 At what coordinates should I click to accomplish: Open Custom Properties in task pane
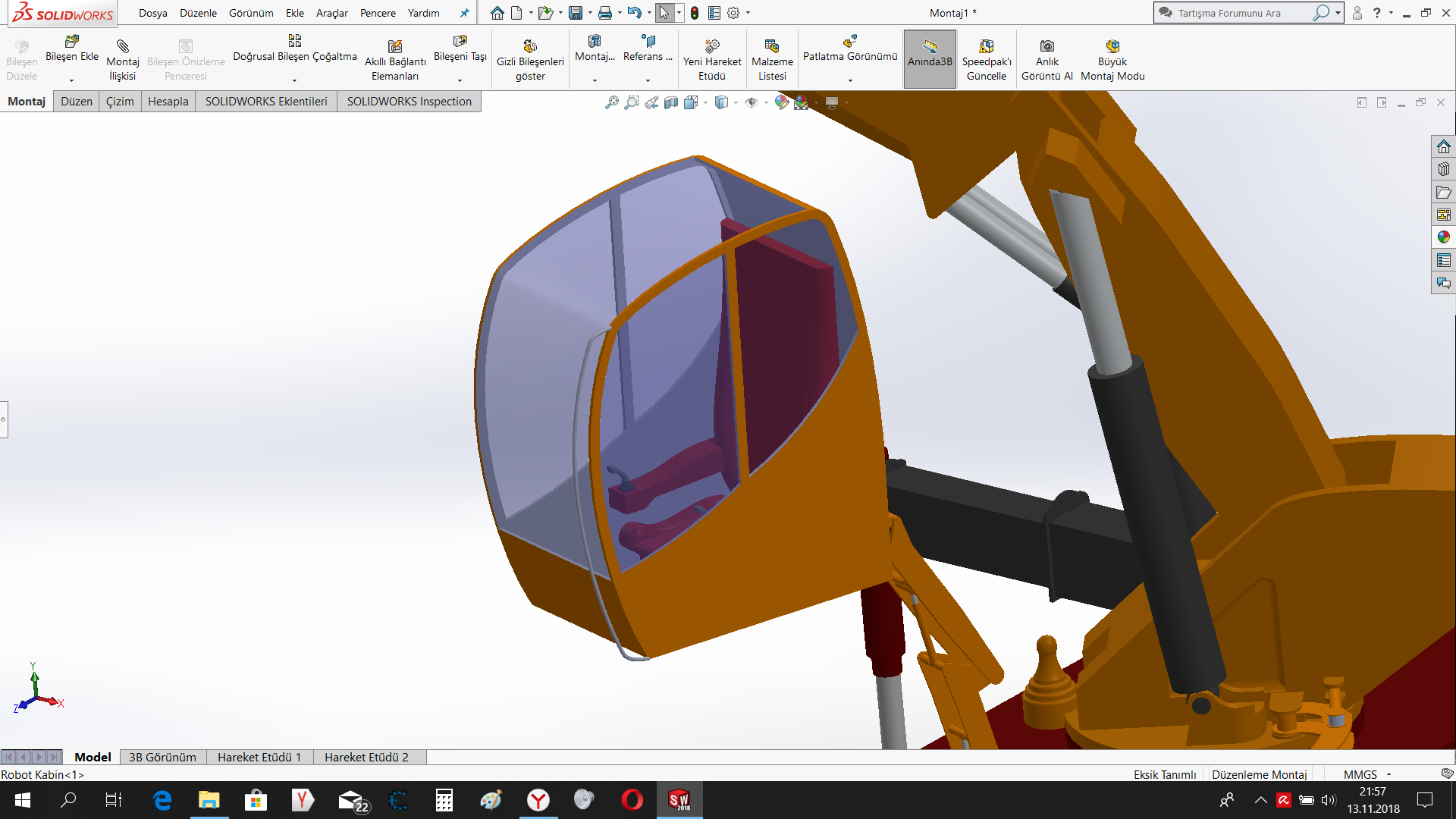[1443, 260]
